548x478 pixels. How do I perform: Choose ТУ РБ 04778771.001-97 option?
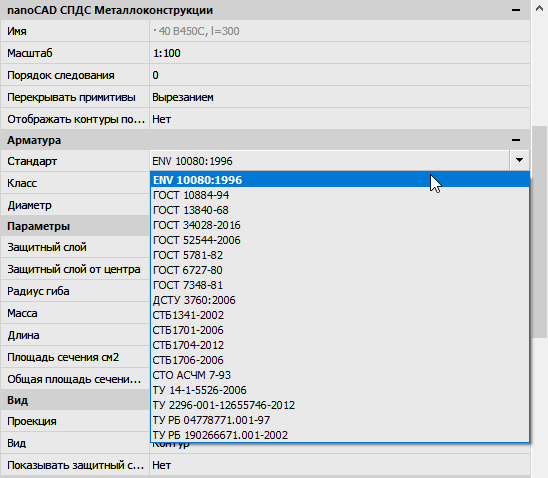[x=340, y=420]
